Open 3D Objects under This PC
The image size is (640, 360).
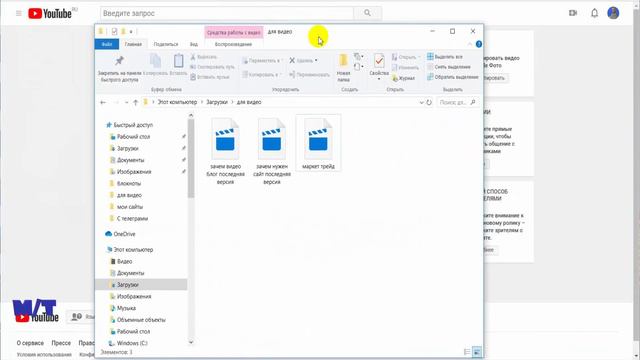point(138,320)
